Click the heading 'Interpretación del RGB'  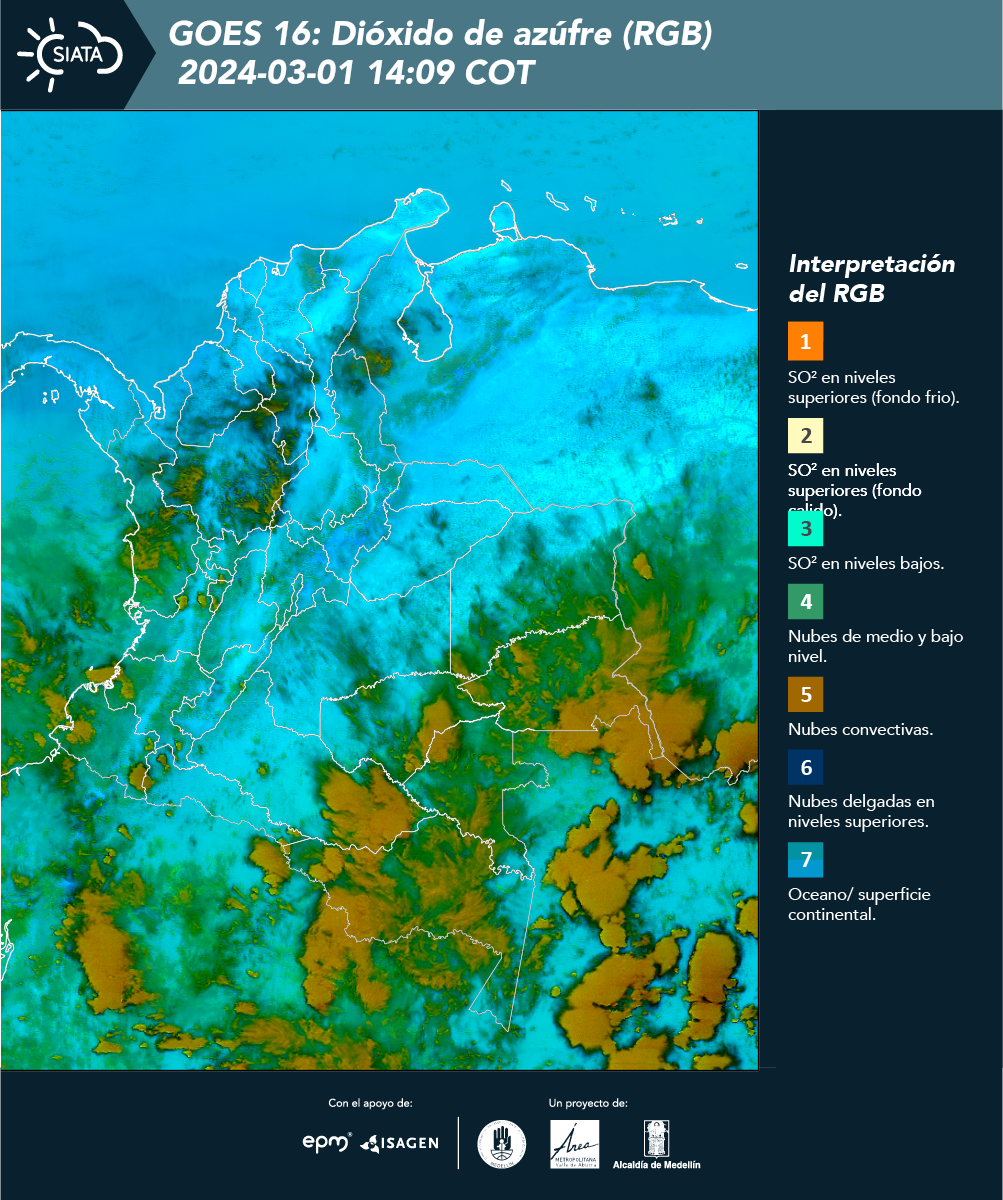tap(872, 279)
